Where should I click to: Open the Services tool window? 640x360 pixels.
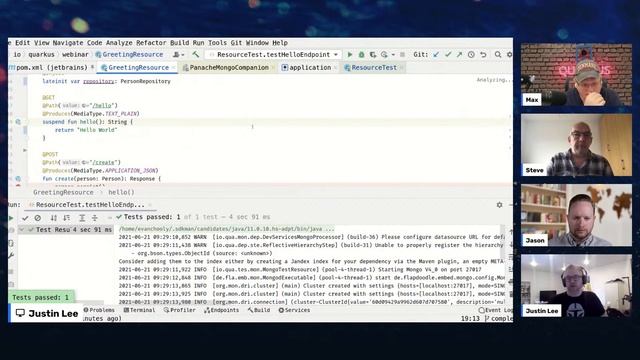point(294,310)
